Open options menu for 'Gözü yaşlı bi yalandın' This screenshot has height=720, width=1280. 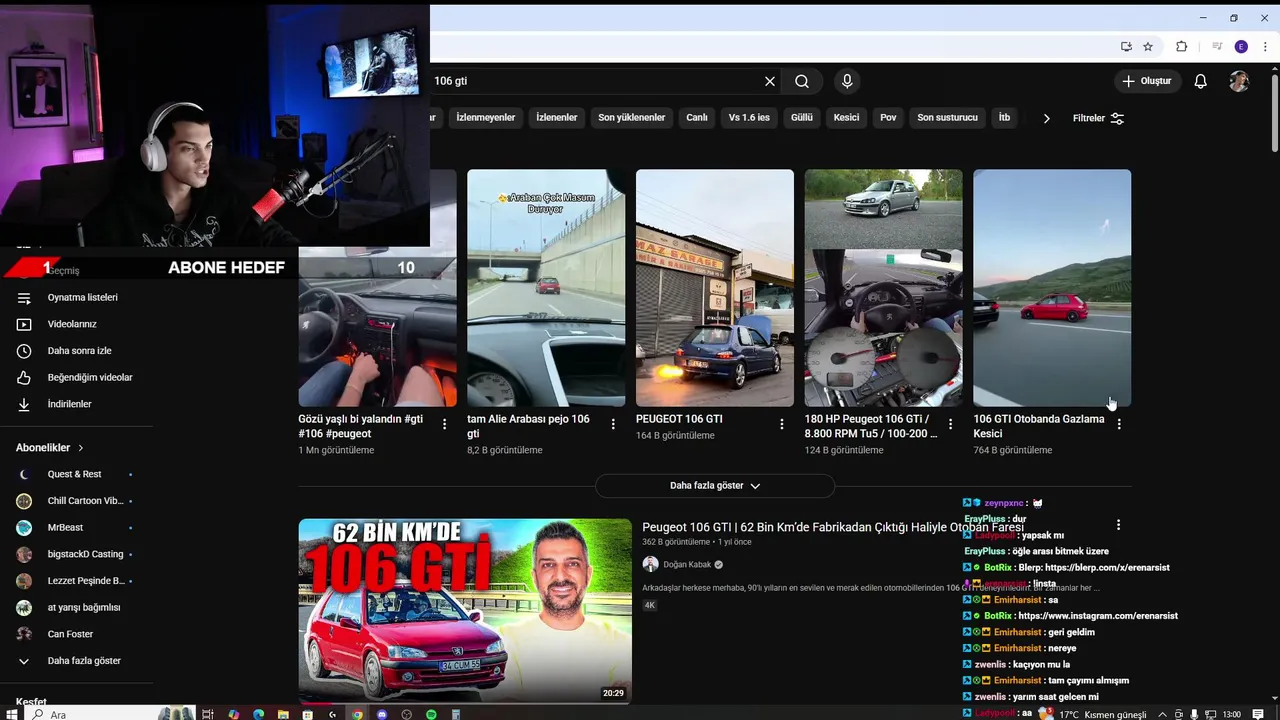(445, 424)
